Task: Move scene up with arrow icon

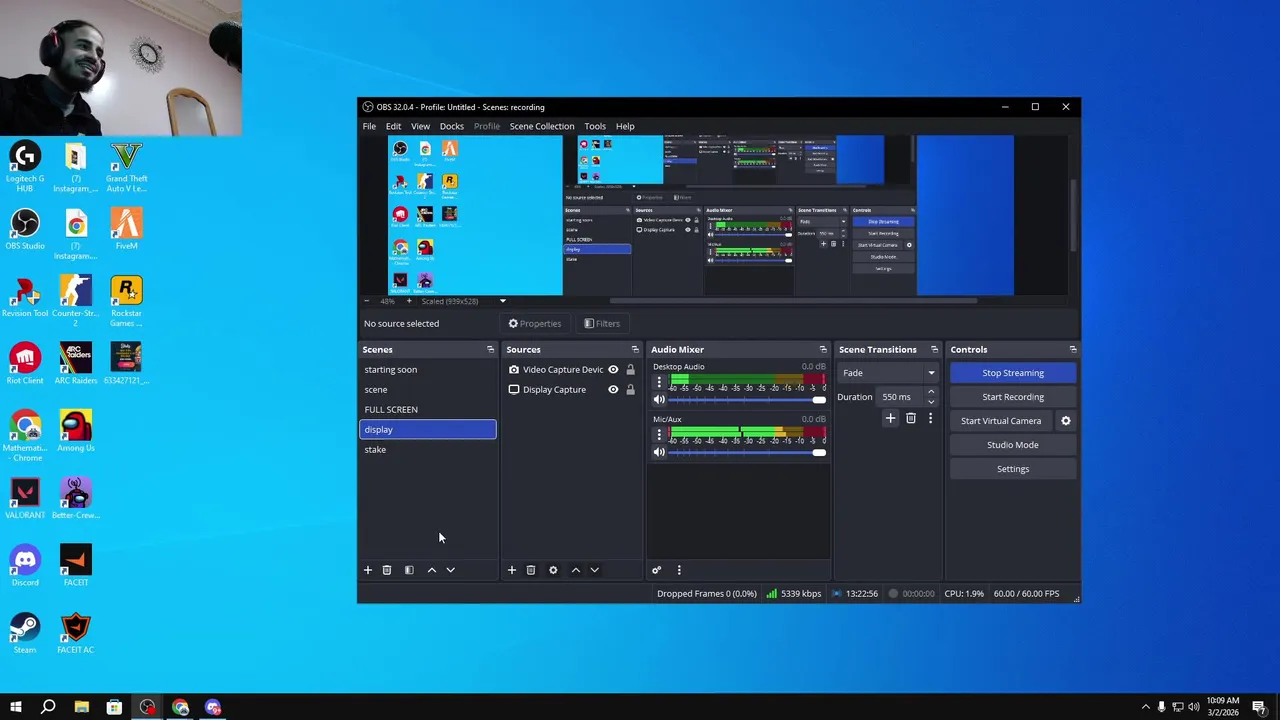Action: pos(432,570)
